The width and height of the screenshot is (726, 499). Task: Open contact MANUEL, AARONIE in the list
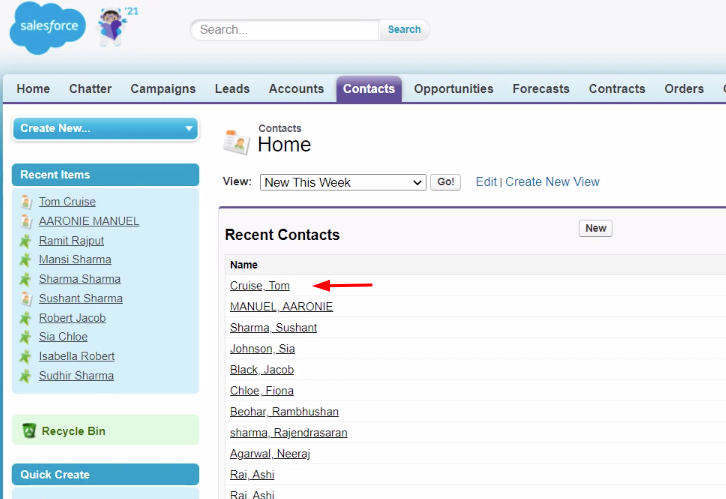coord(282,307)
